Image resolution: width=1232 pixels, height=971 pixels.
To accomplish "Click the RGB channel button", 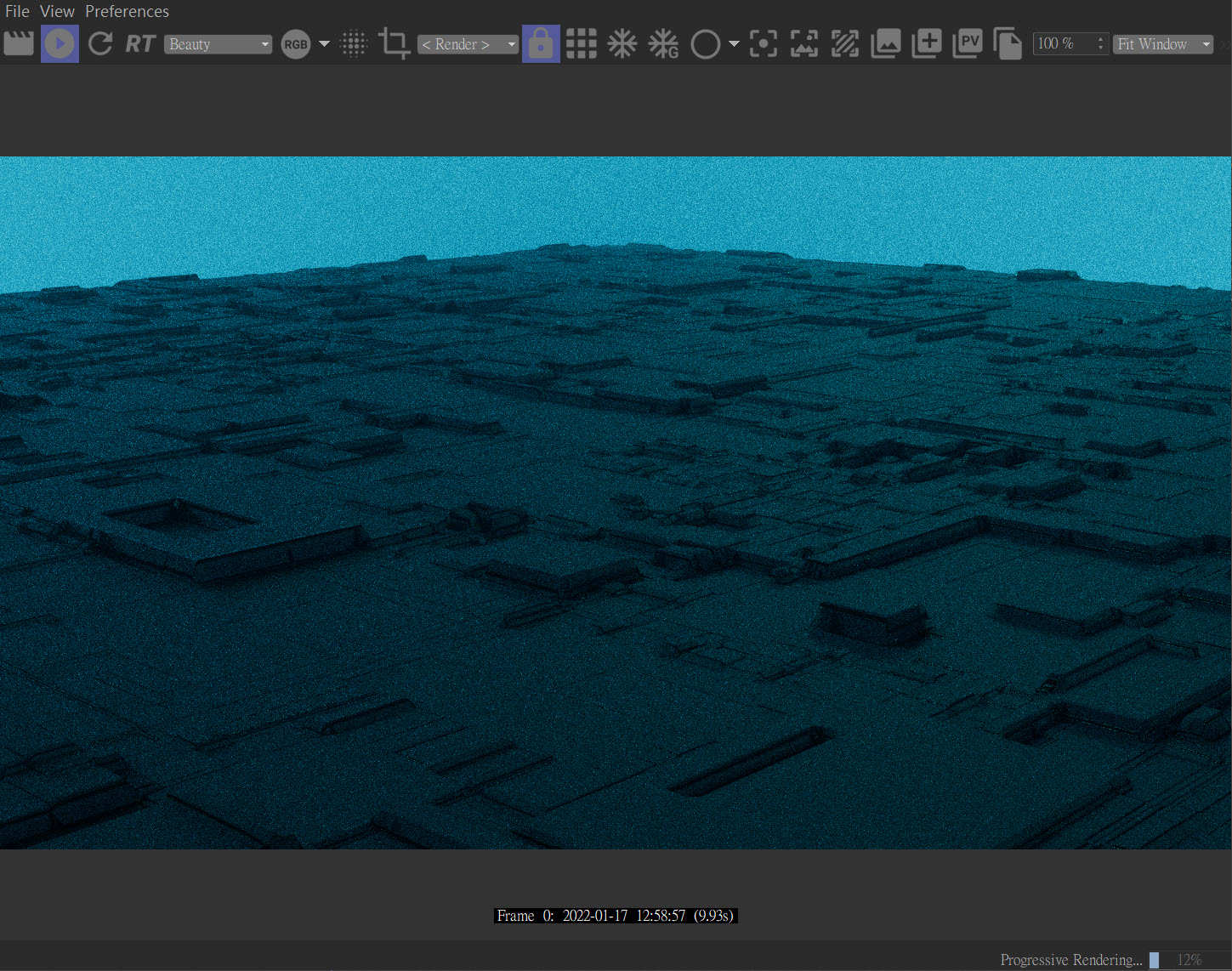I will coord(296,44).
